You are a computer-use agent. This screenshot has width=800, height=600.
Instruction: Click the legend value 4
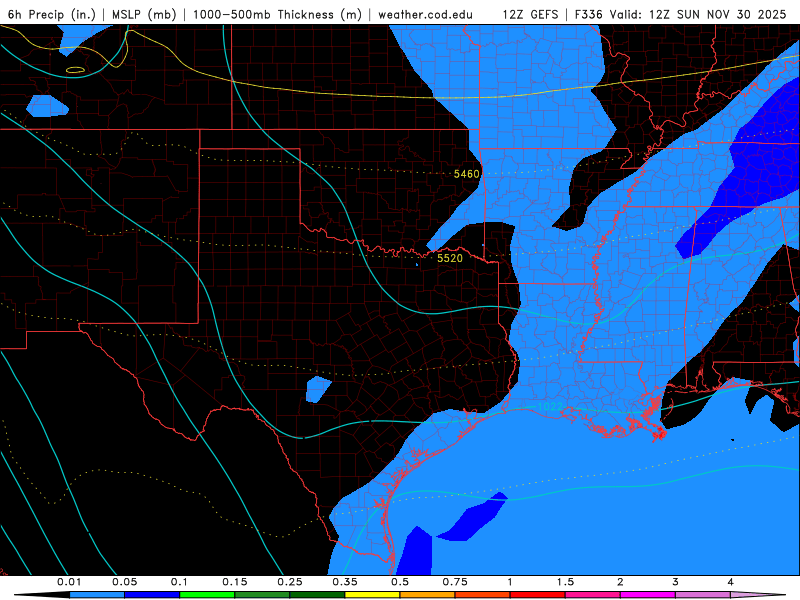(731, 582)
